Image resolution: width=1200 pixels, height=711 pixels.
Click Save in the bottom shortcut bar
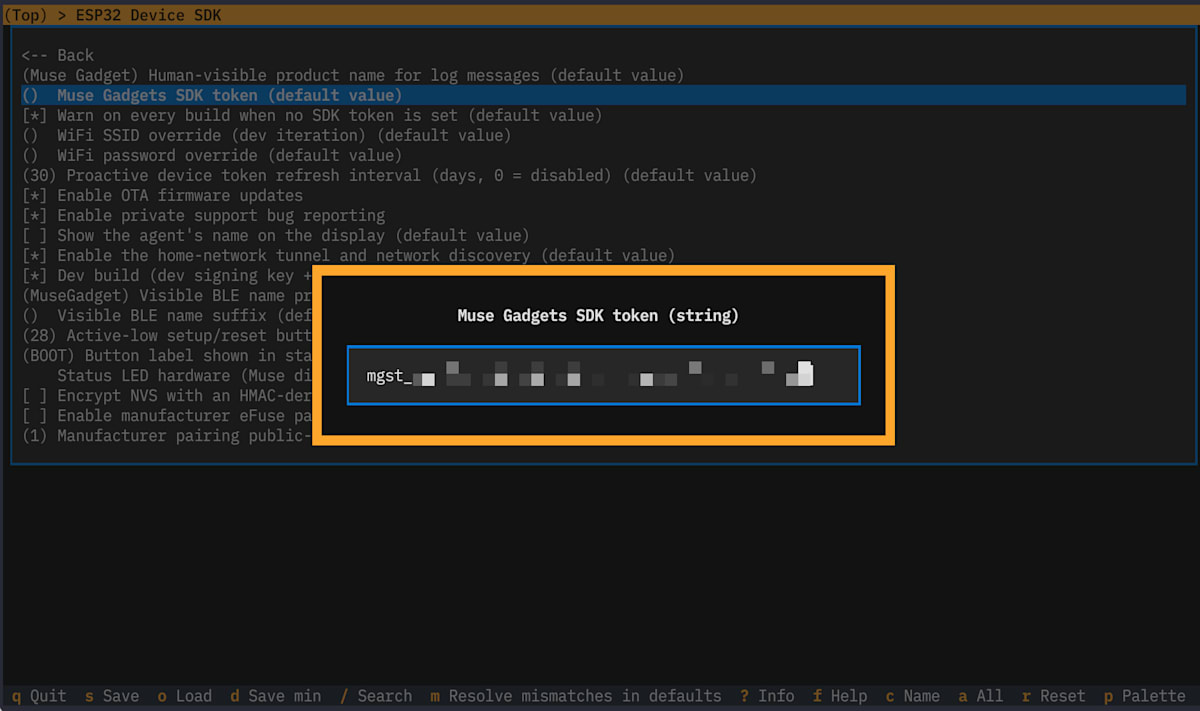[x=112, y=696]
